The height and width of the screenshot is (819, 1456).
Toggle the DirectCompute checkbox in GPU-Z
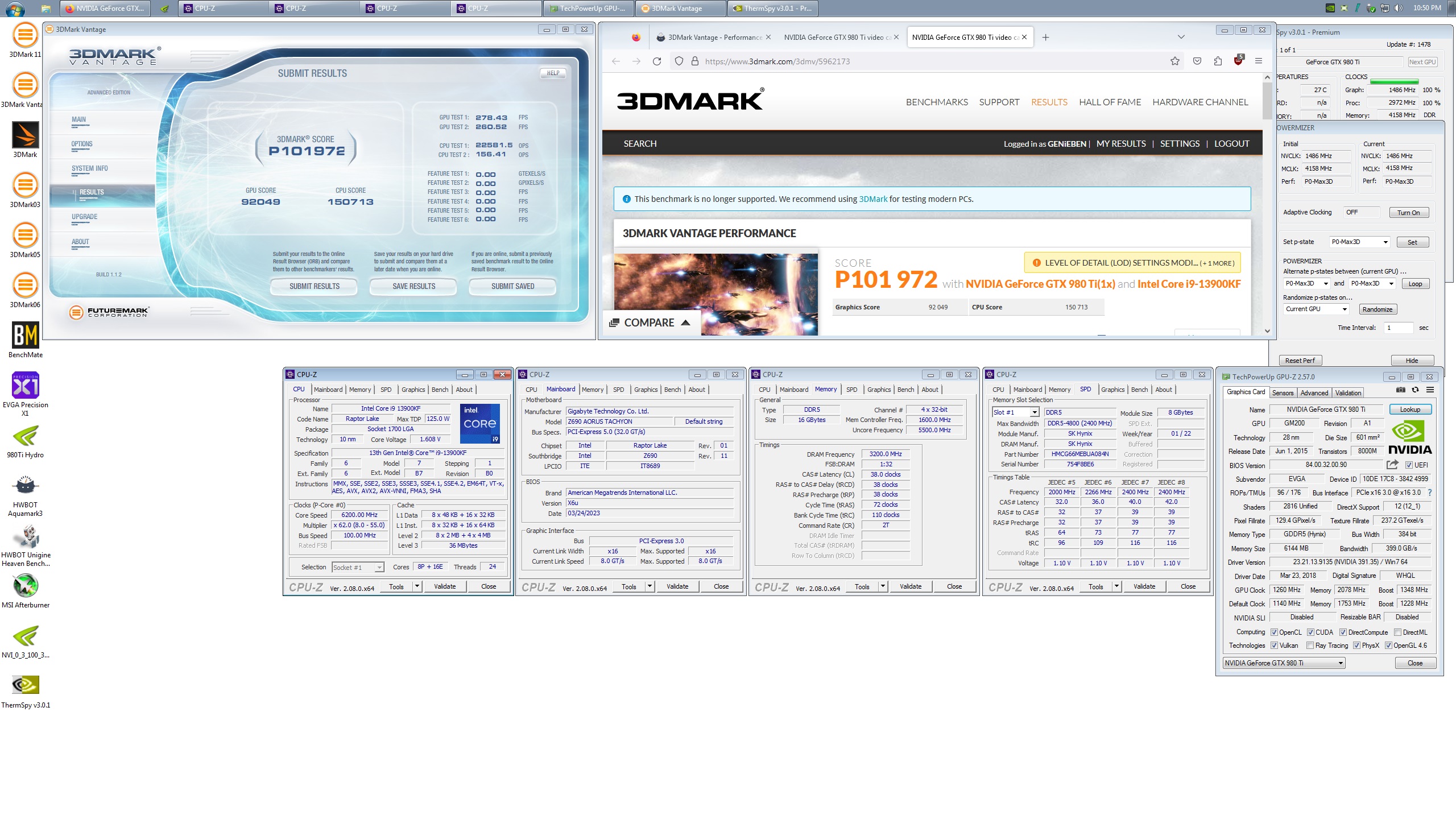click(x=1343, y=632)
